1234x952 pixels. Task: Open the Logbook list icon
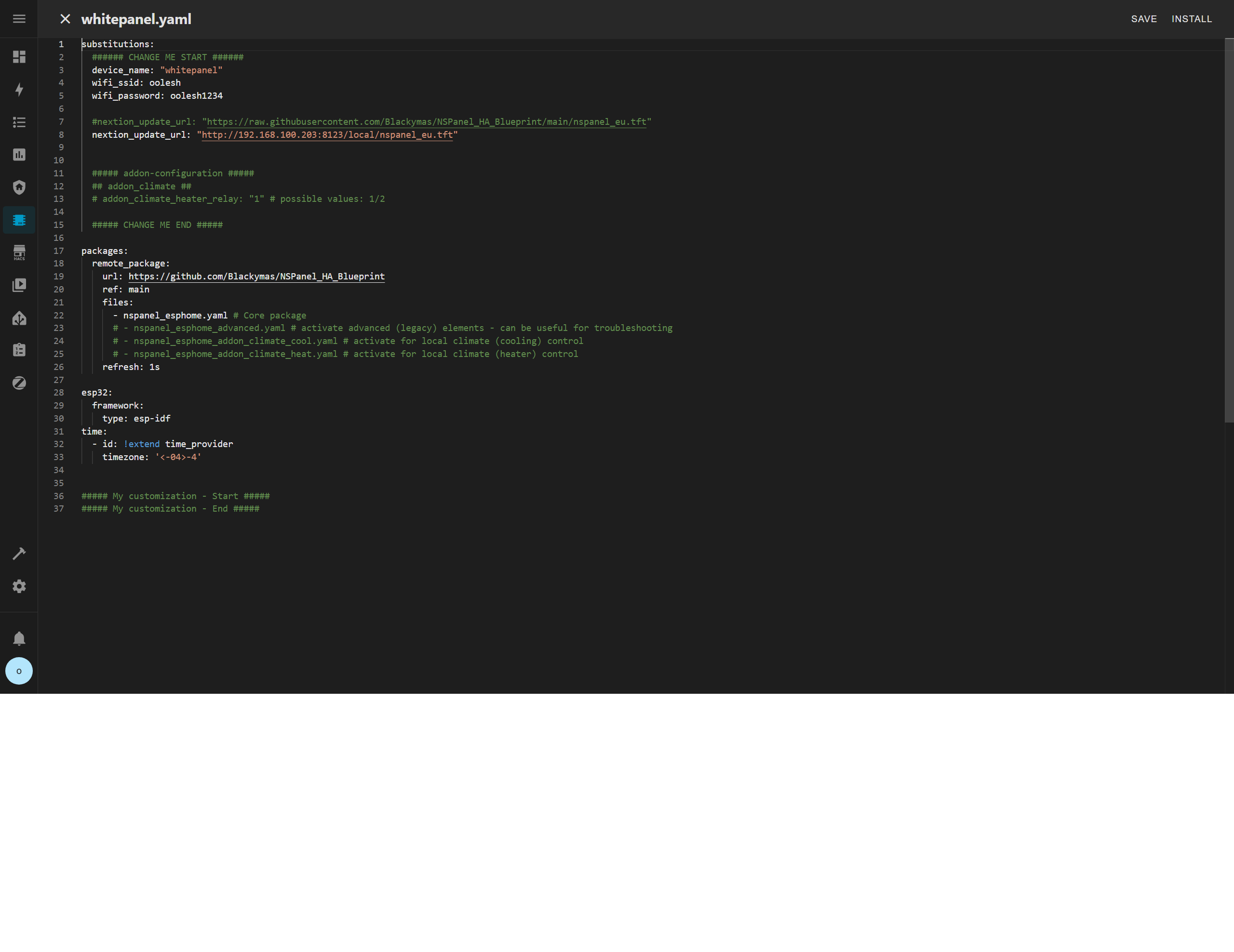click(19, 122)
